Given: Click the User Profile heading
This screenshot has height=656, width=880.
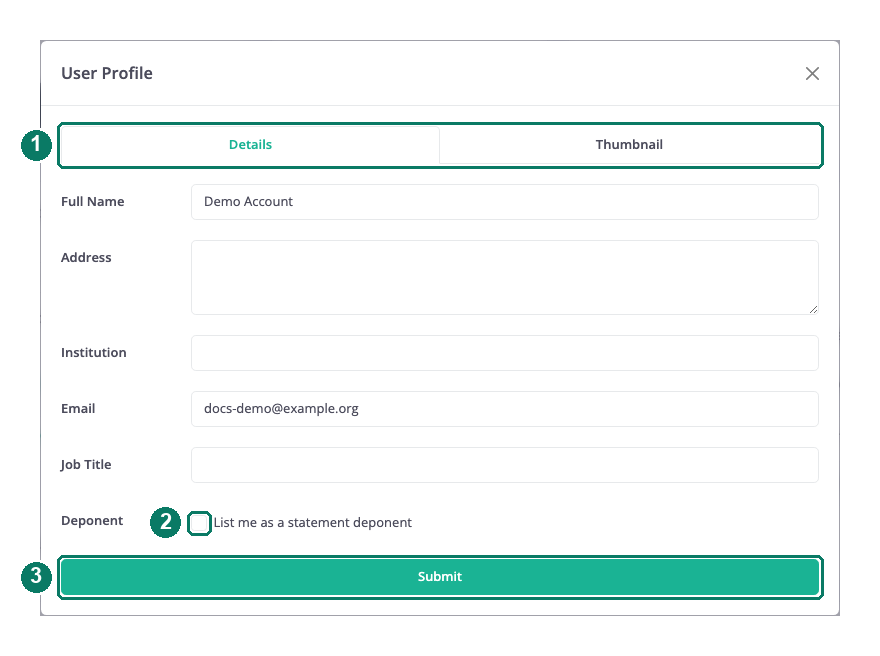Looking at the screenshot, I should 107,74.
